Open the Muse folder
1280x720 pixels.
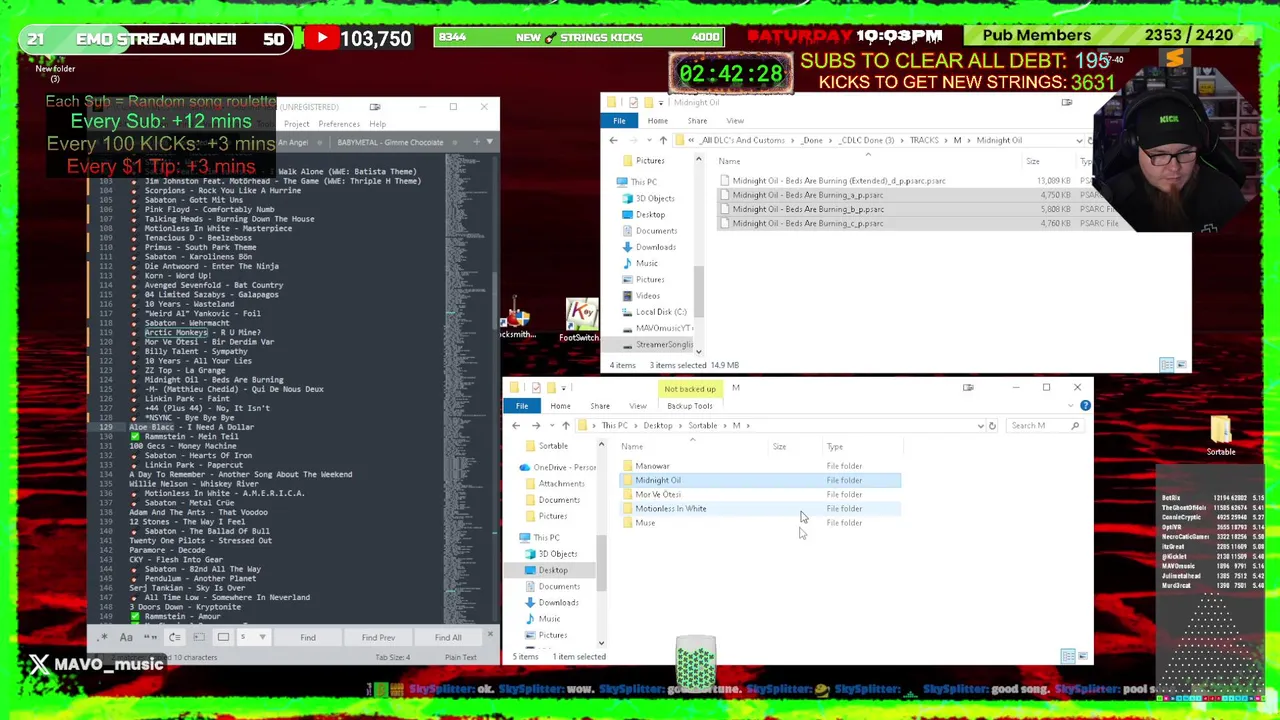[x=645, y=523]
